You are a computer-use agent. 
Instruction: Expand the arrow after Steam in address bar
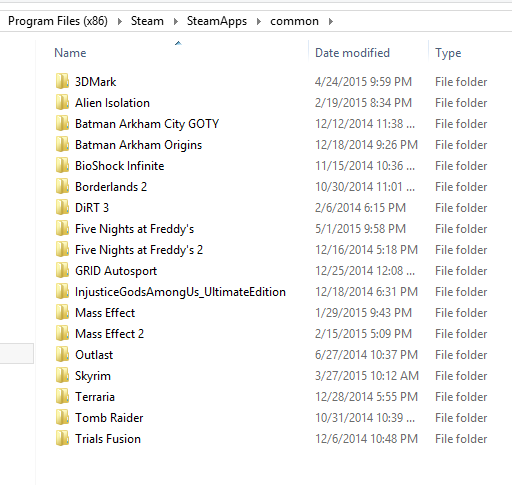click(176, 21)
